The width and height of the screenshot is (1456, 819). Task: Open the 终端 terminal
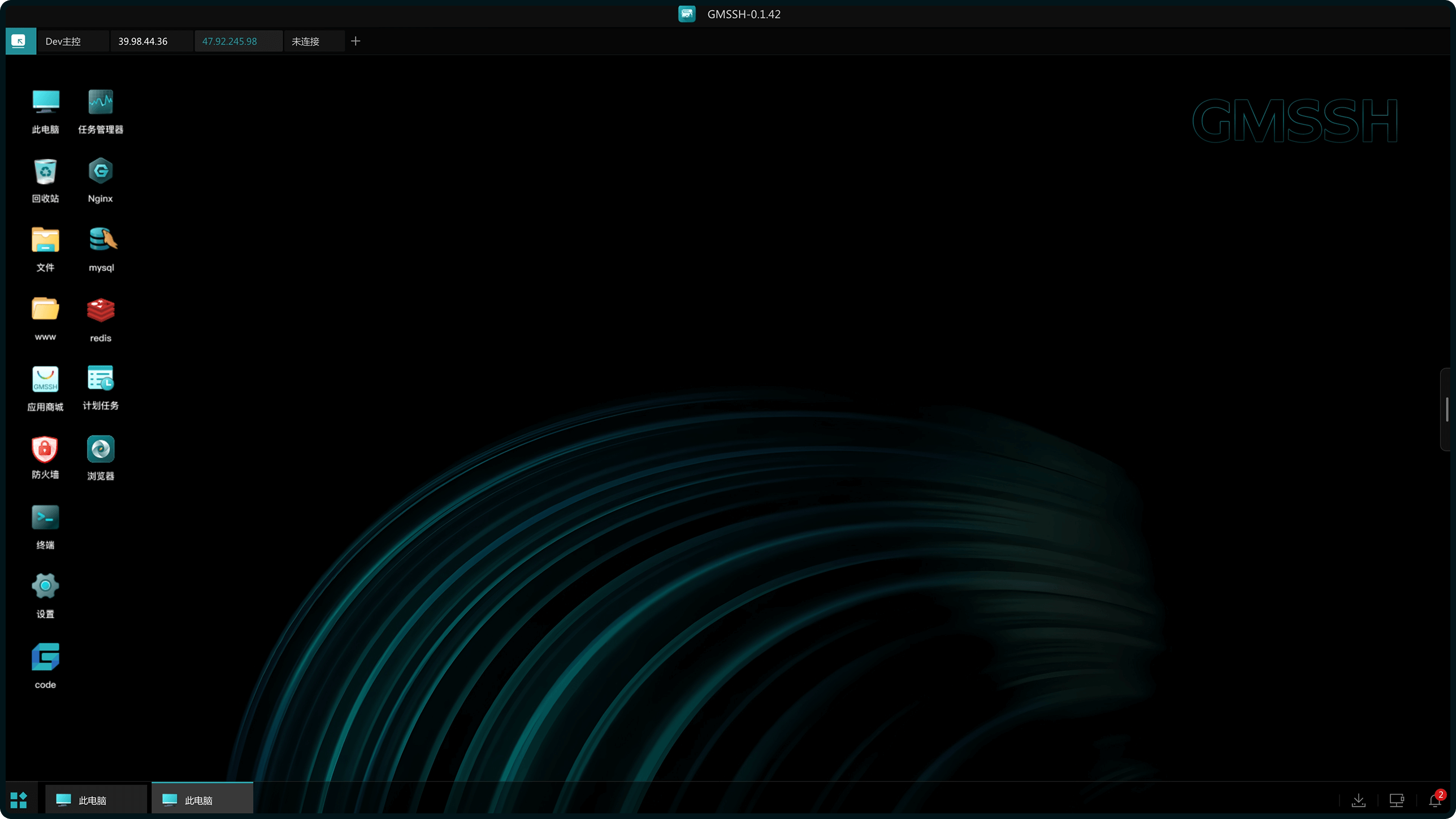click(45, 517)
